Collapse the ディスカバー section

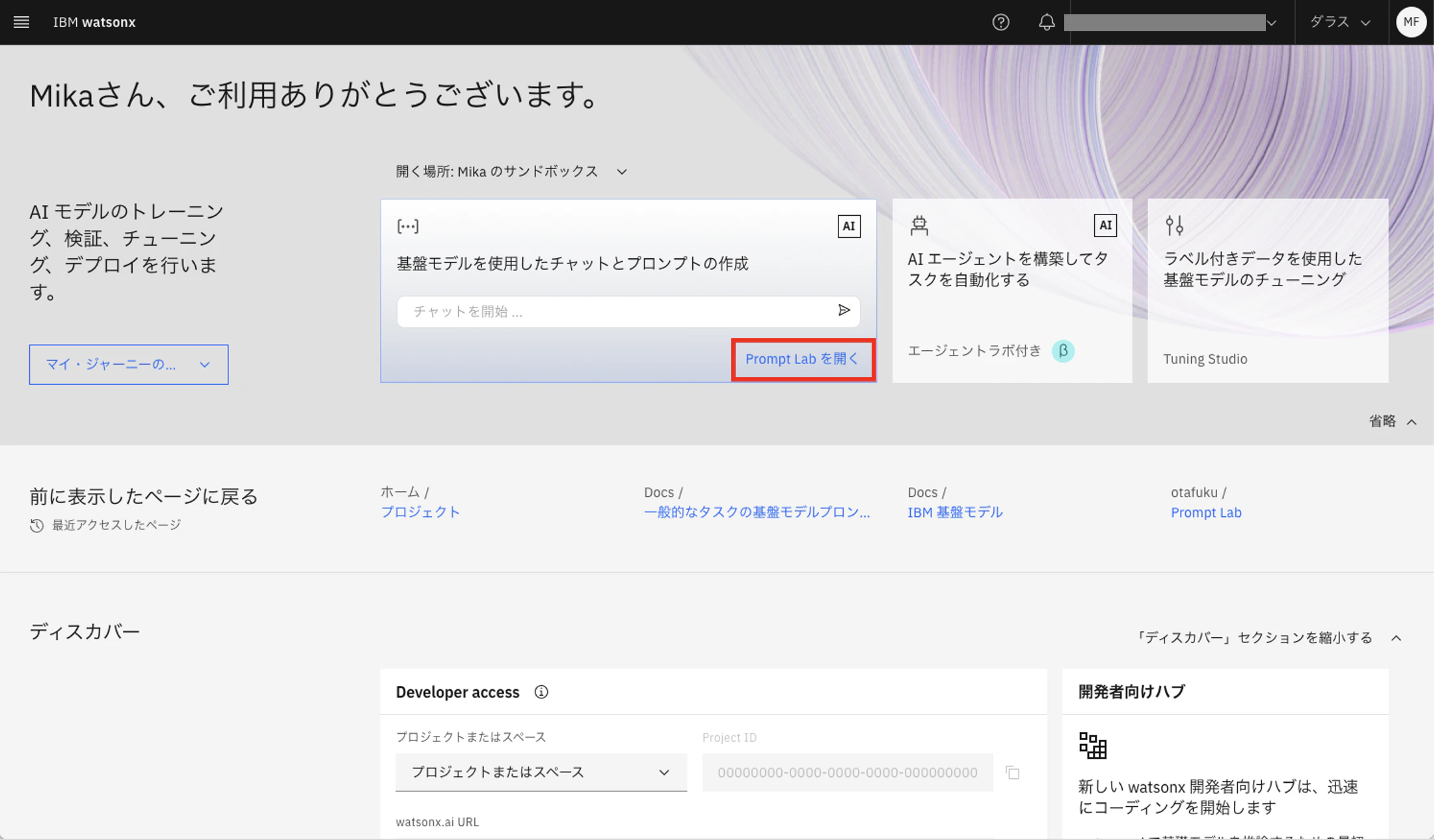1268,638
